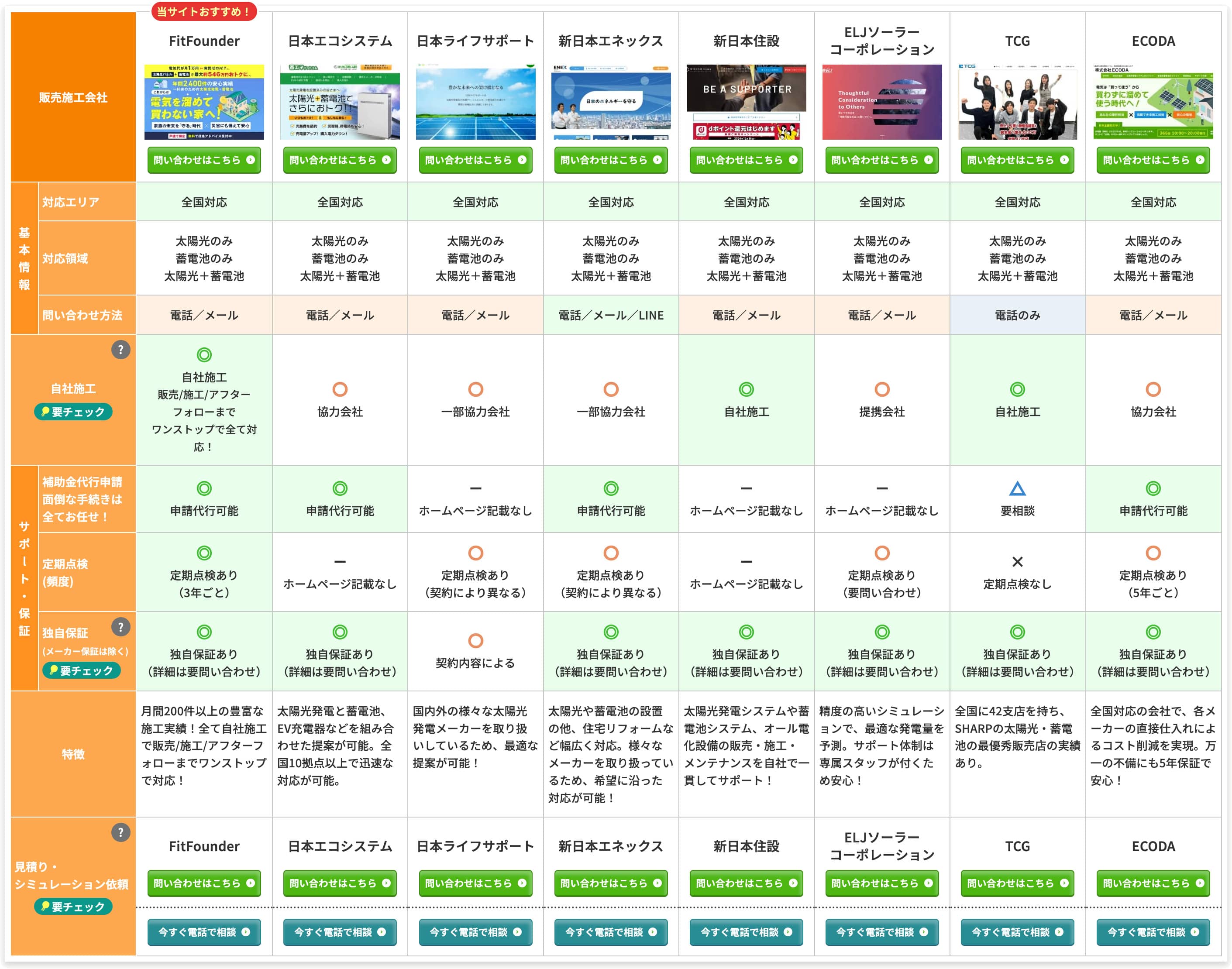This screenshot has width=1232, height=969.
Task: Open ELJソーラーコーポレーション website thumbnail
Action: pyautogui.click(x=882, y=102)
